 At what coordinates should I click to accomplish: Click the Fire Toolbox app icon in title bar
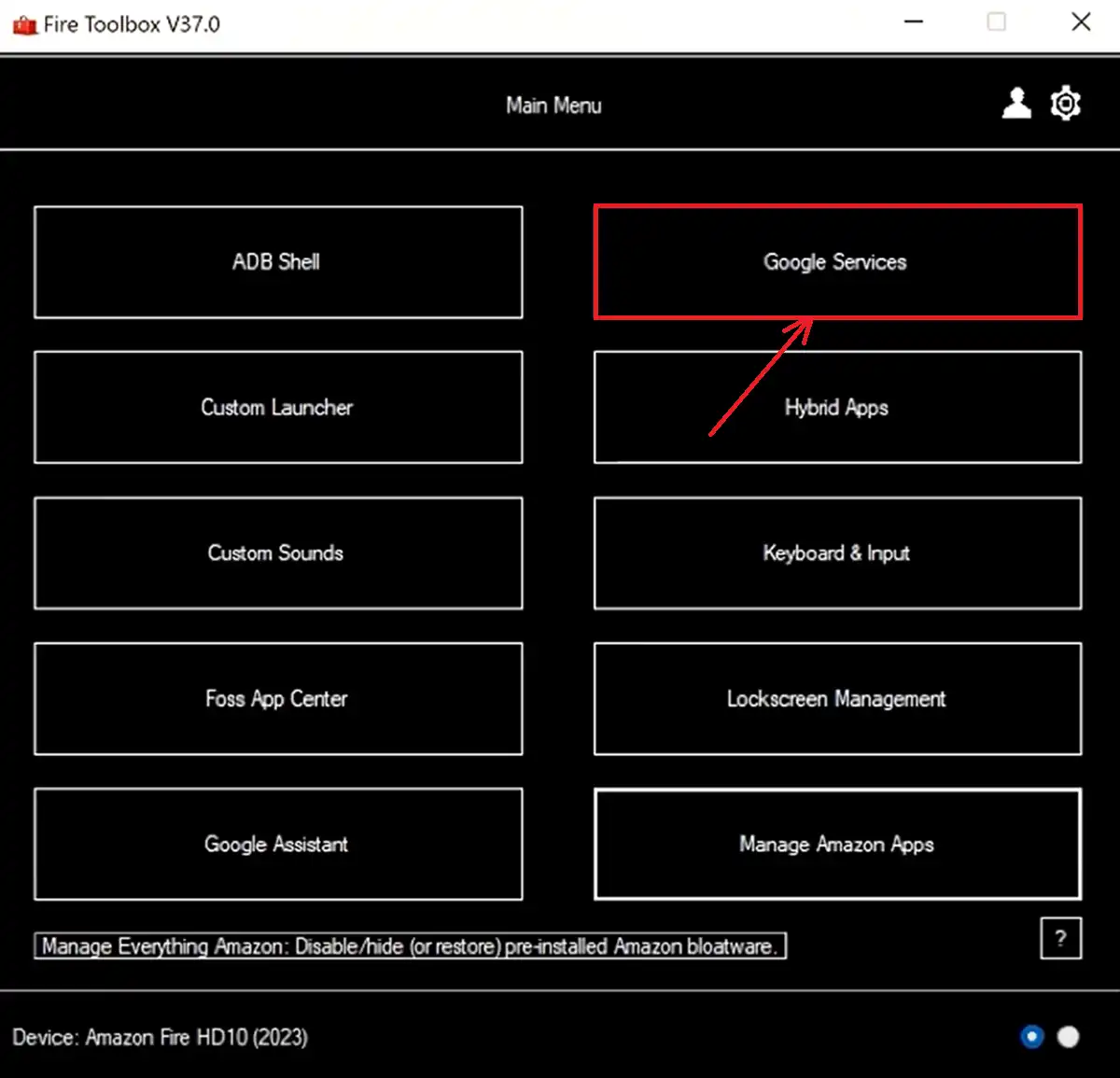click(24, 24)
